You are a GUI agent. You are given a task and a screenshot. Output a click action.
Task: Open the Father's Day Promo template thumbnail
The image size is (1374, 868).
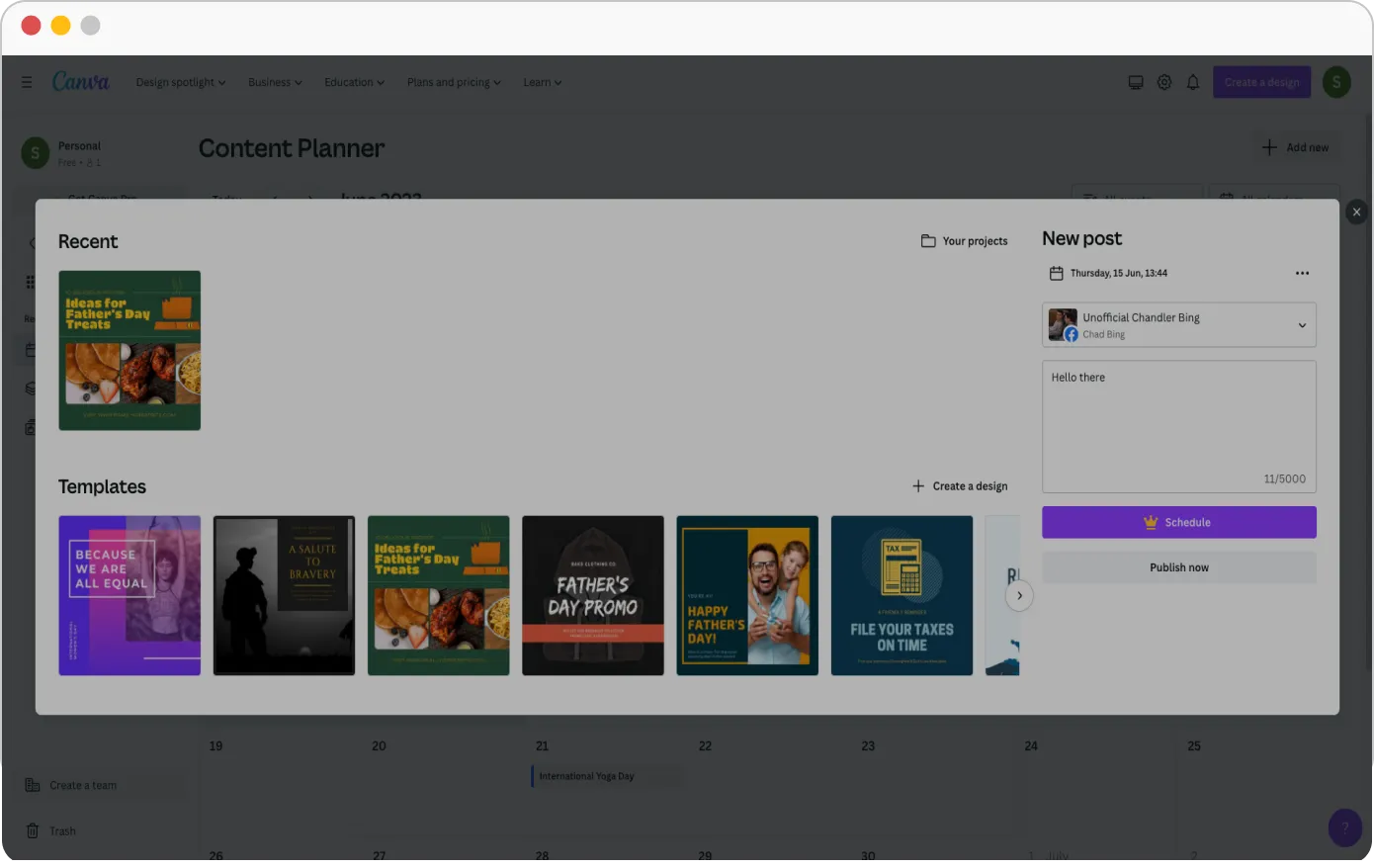click(x=592, y=594)
